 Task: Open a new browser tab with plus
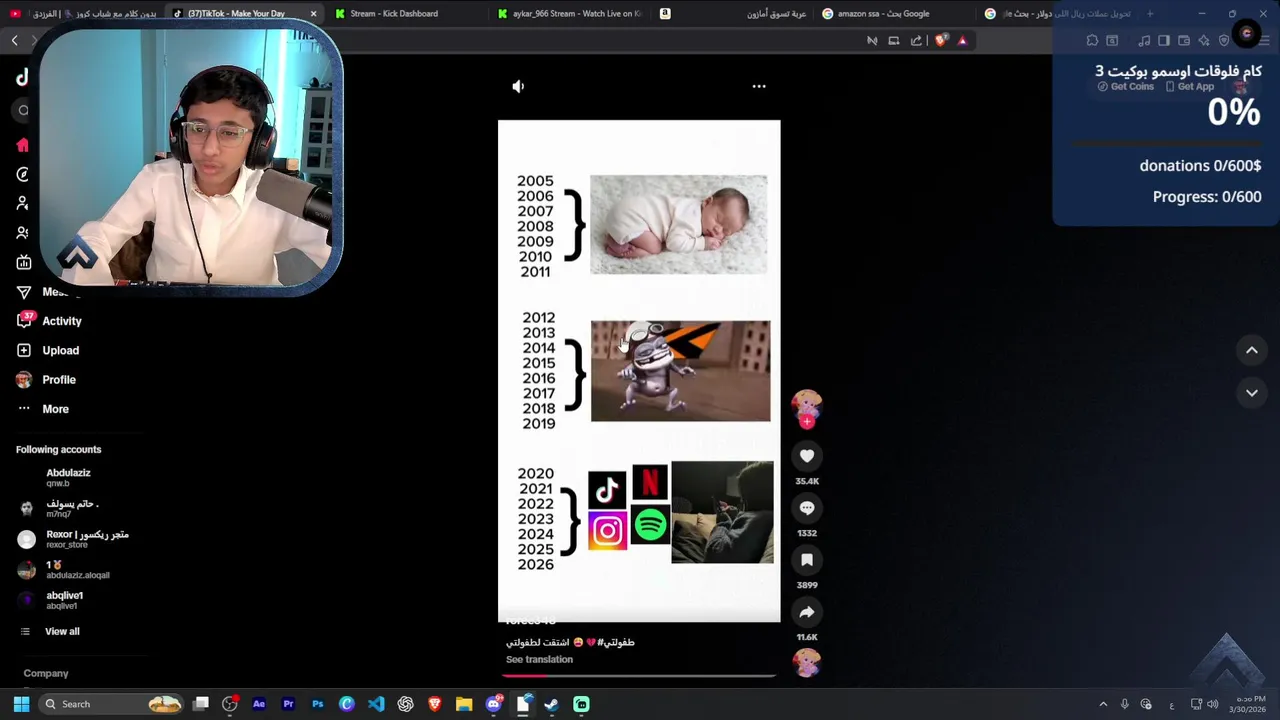(x=1150, y=13)
